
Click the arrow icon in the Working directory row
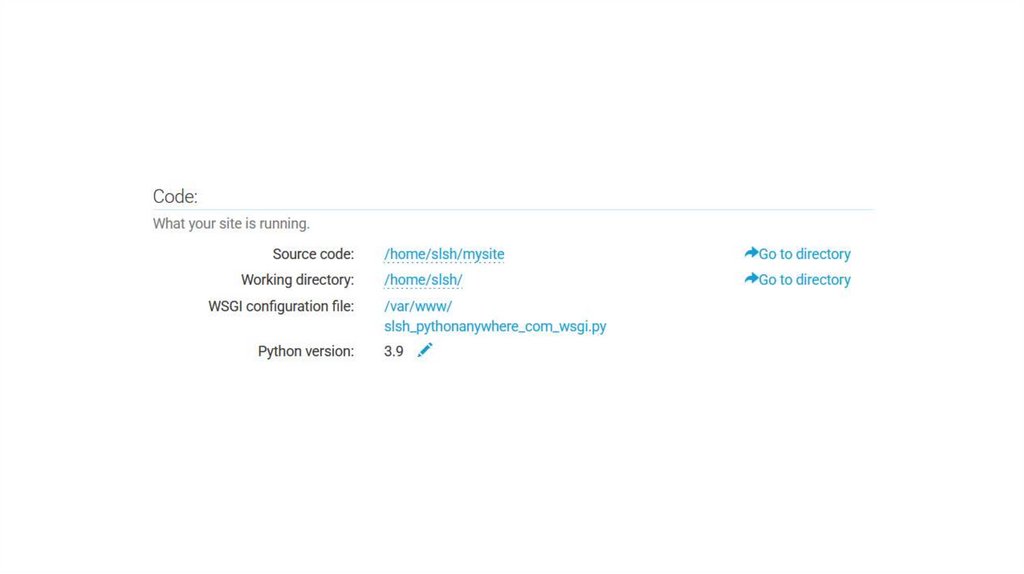click(751, 280)
